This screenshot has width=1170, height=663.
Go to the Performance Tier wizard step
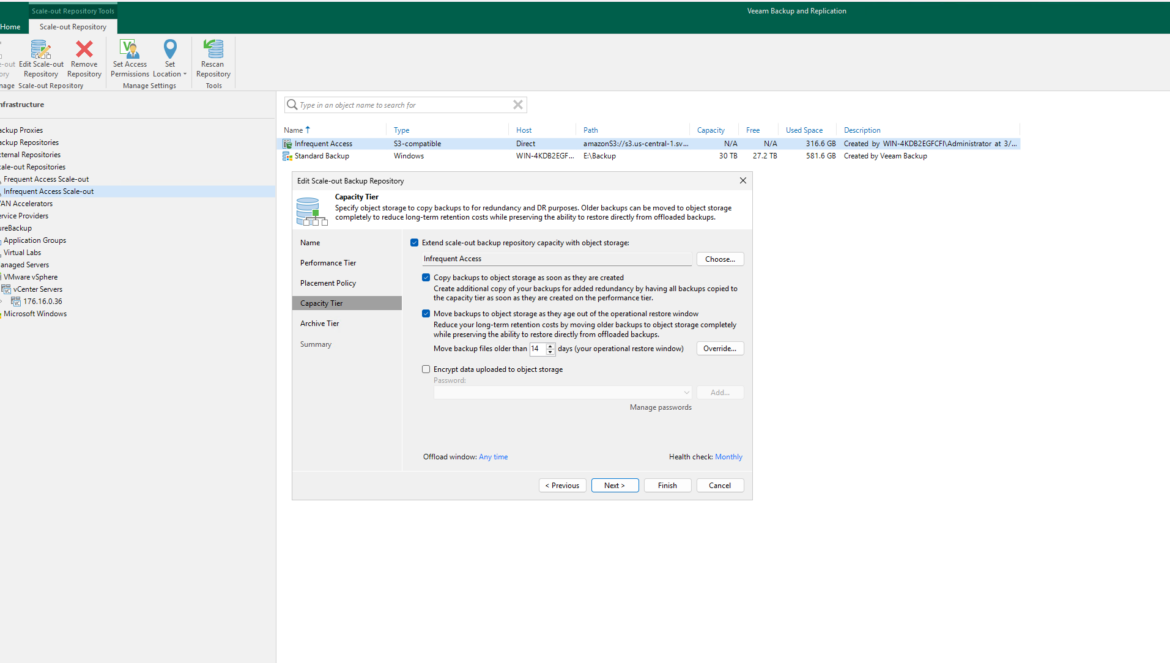[x=328, y=263]
